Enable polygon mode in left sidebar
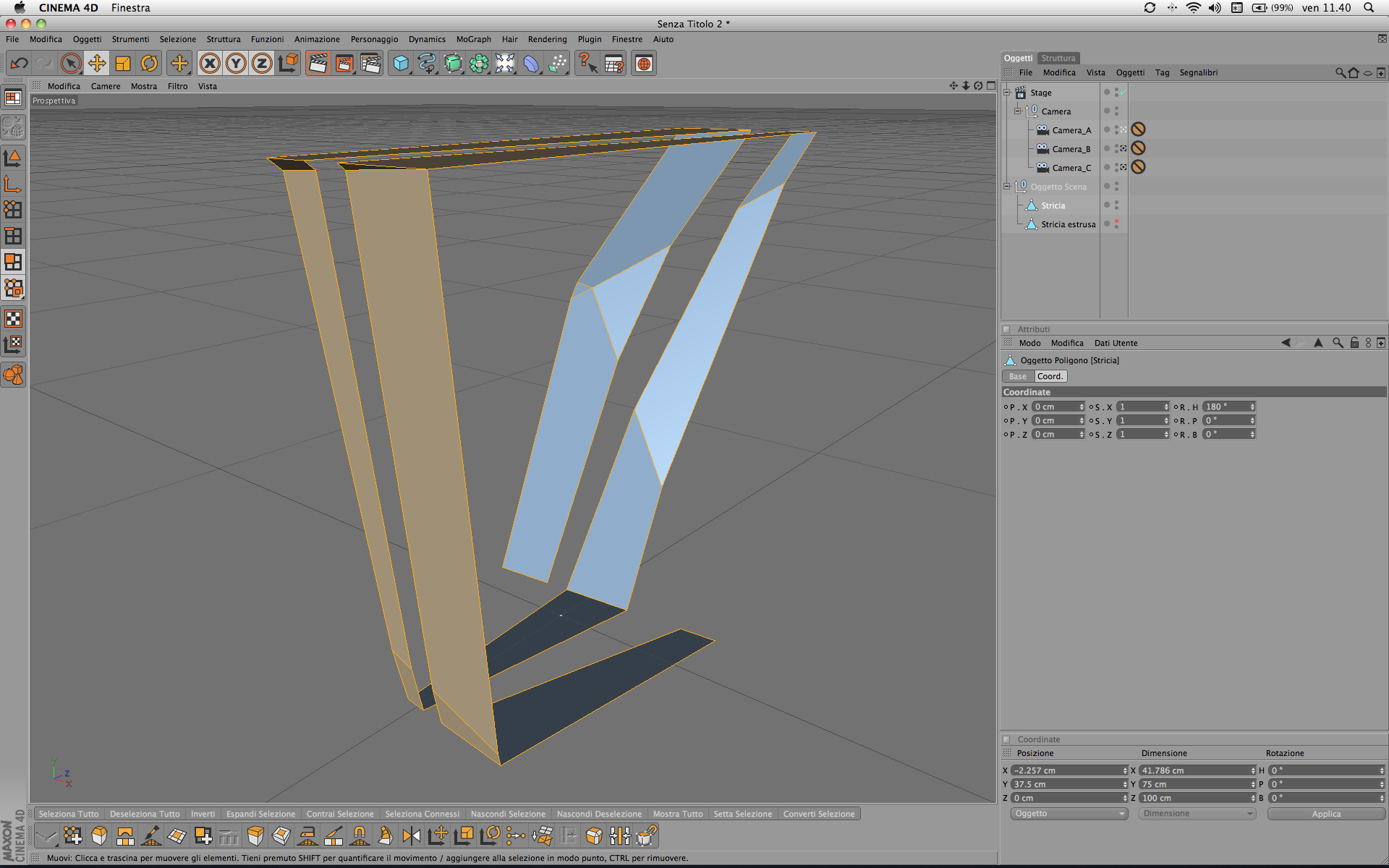The width and height of the screenshot is (1389, 868). tap(13, 262)
